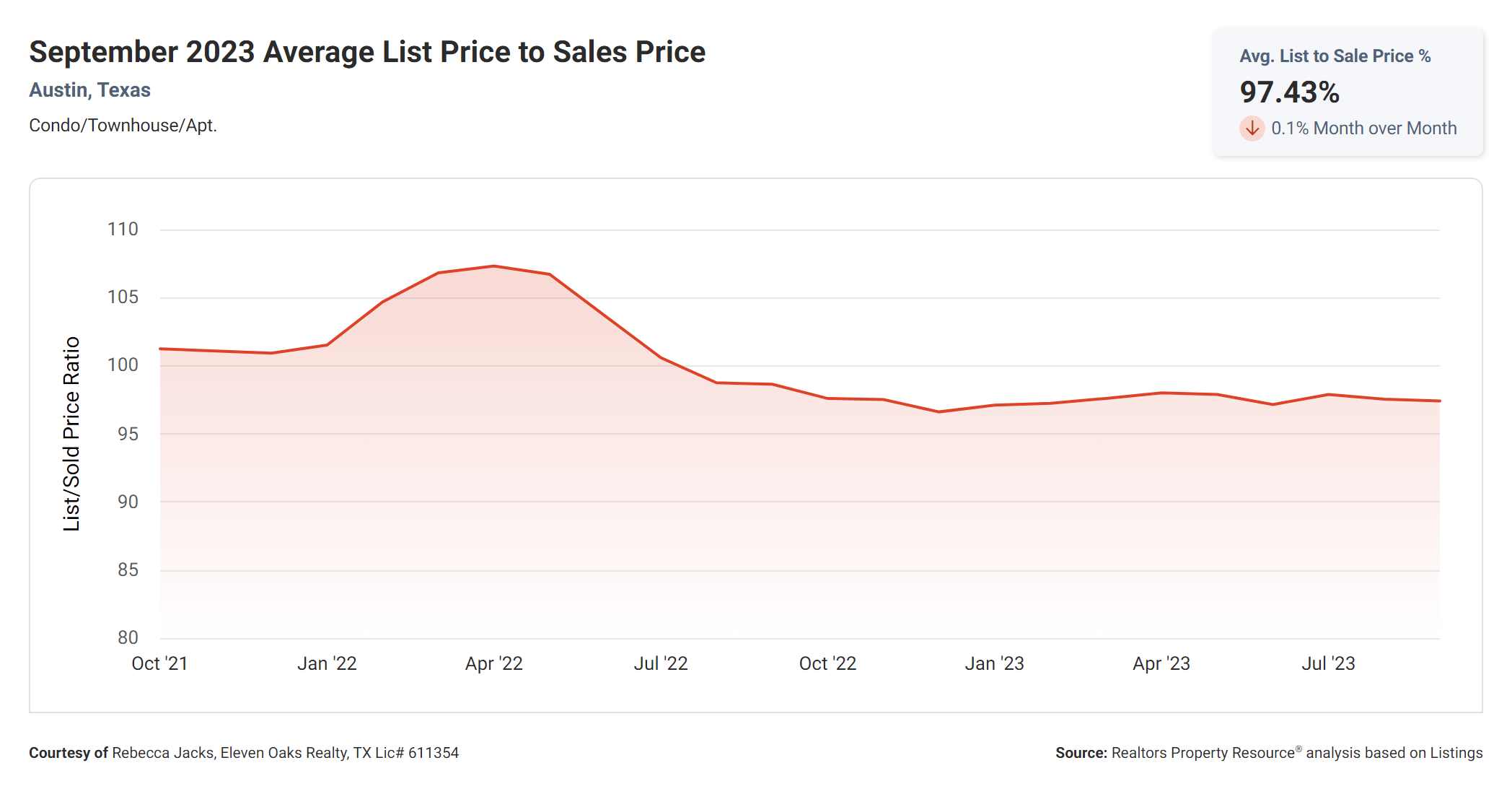Click the 97.43% average value
1512x794 pixels.
[x=1289, y=92]
